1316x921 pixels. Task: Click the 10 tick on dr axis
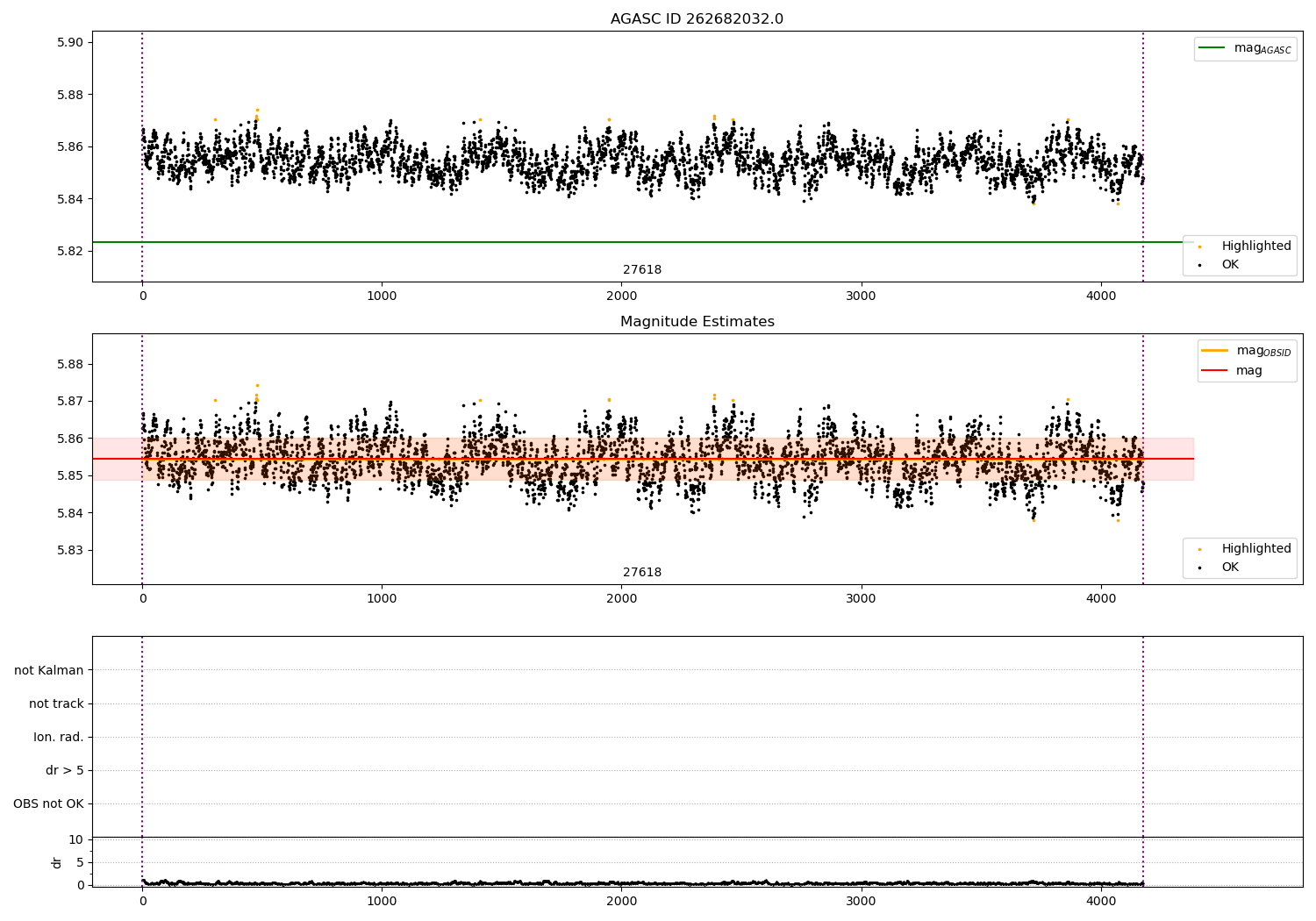[76, 840]
